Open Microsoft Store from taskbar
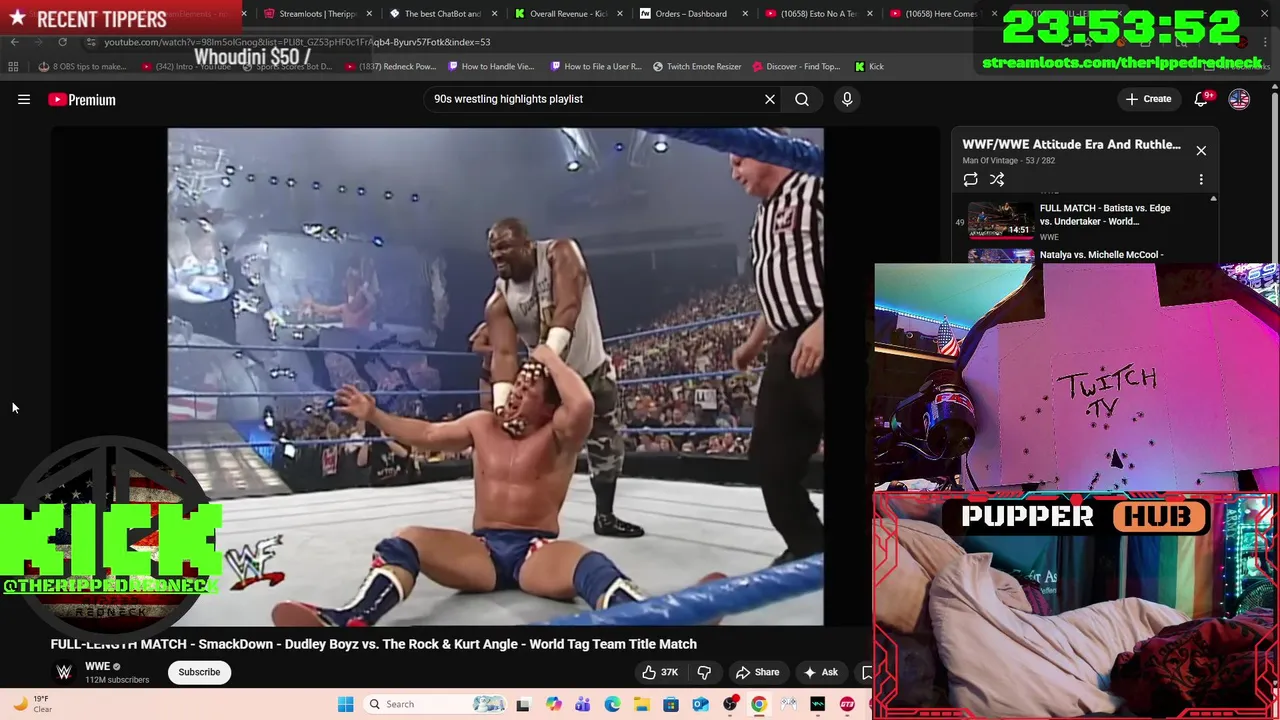Image resolution: width=1280 pixels, height=720 pixels. point(671,704)
